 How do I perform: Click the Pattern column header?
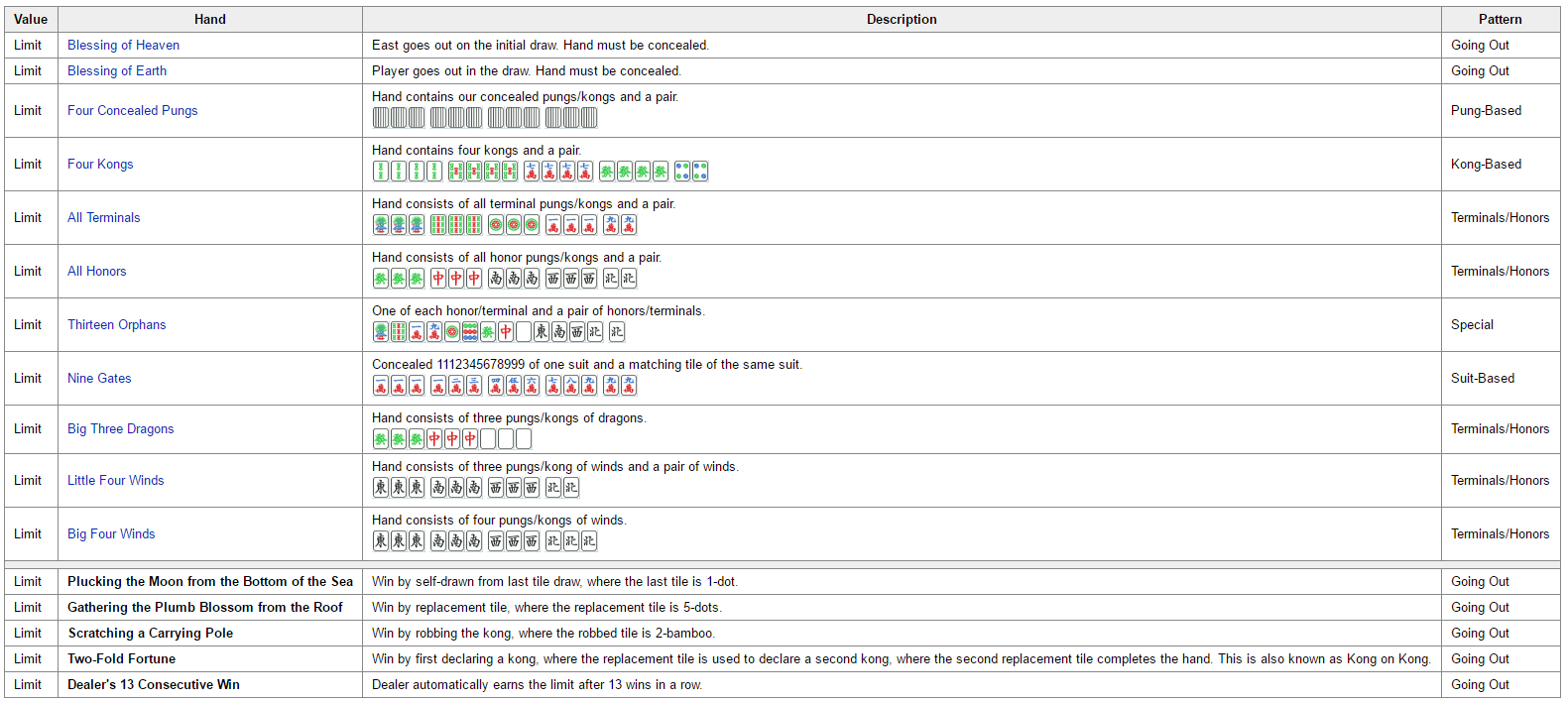tap(1501, 19)
